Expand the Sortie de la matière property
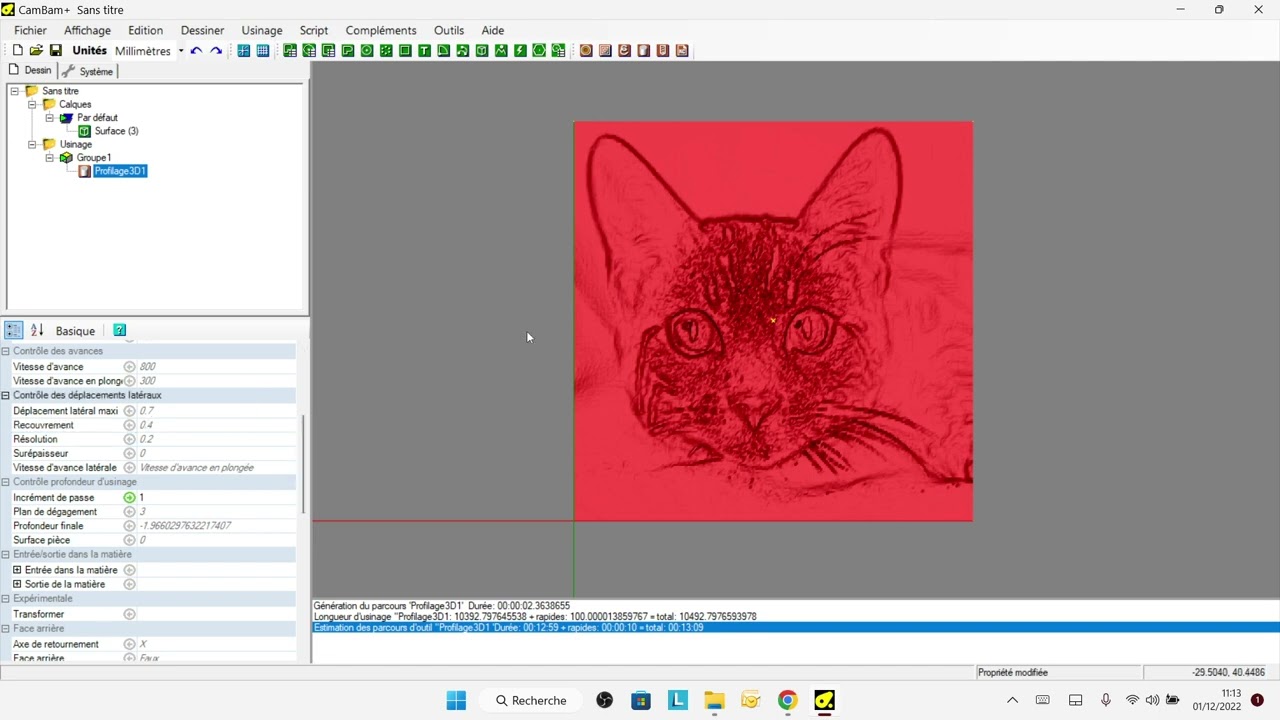Image resolution: width=1280 pixels, height=720 pixels. tap(17, 584)
